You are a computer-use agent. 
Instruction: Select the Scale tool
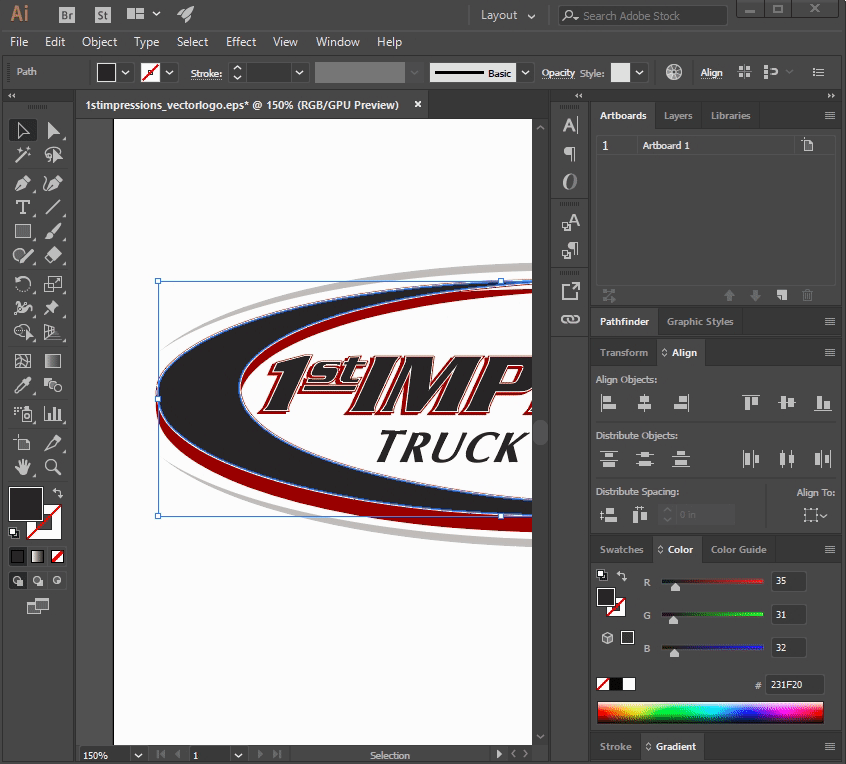[53, 283]
